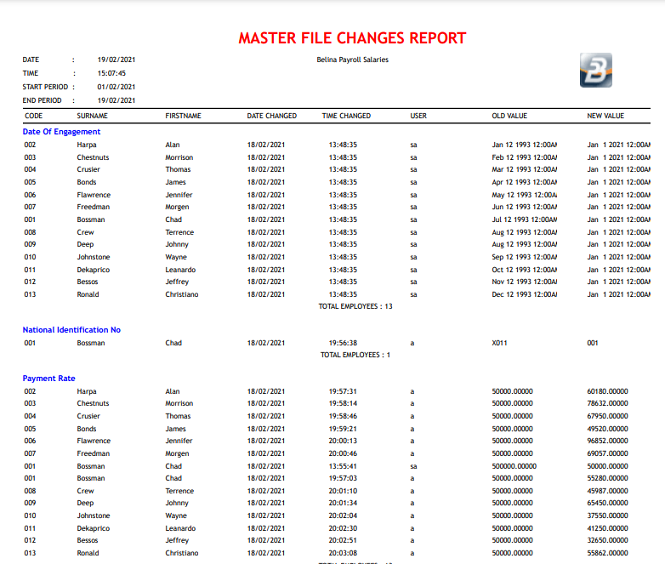Click the USER column header
This screenshot has width=665, height=564.
(418, 116)
